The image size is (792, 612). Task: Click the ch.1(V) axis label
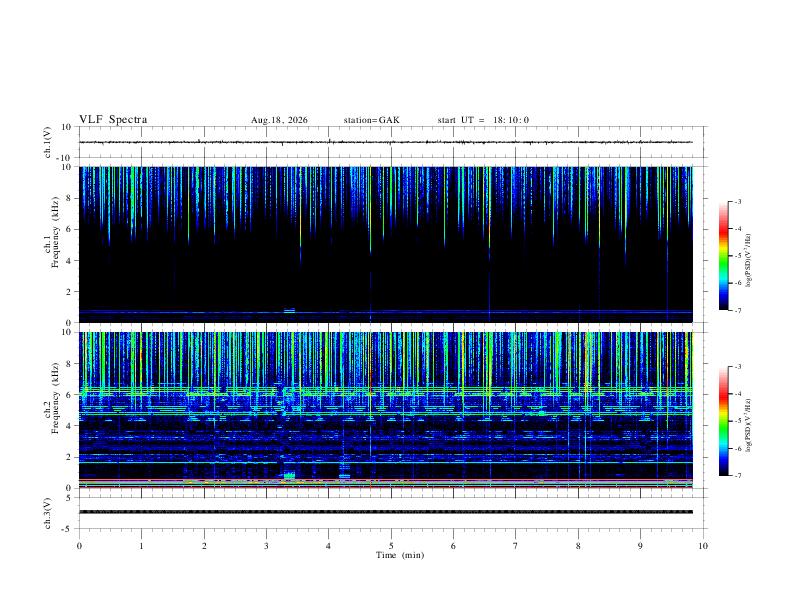[x=48, y=142]
